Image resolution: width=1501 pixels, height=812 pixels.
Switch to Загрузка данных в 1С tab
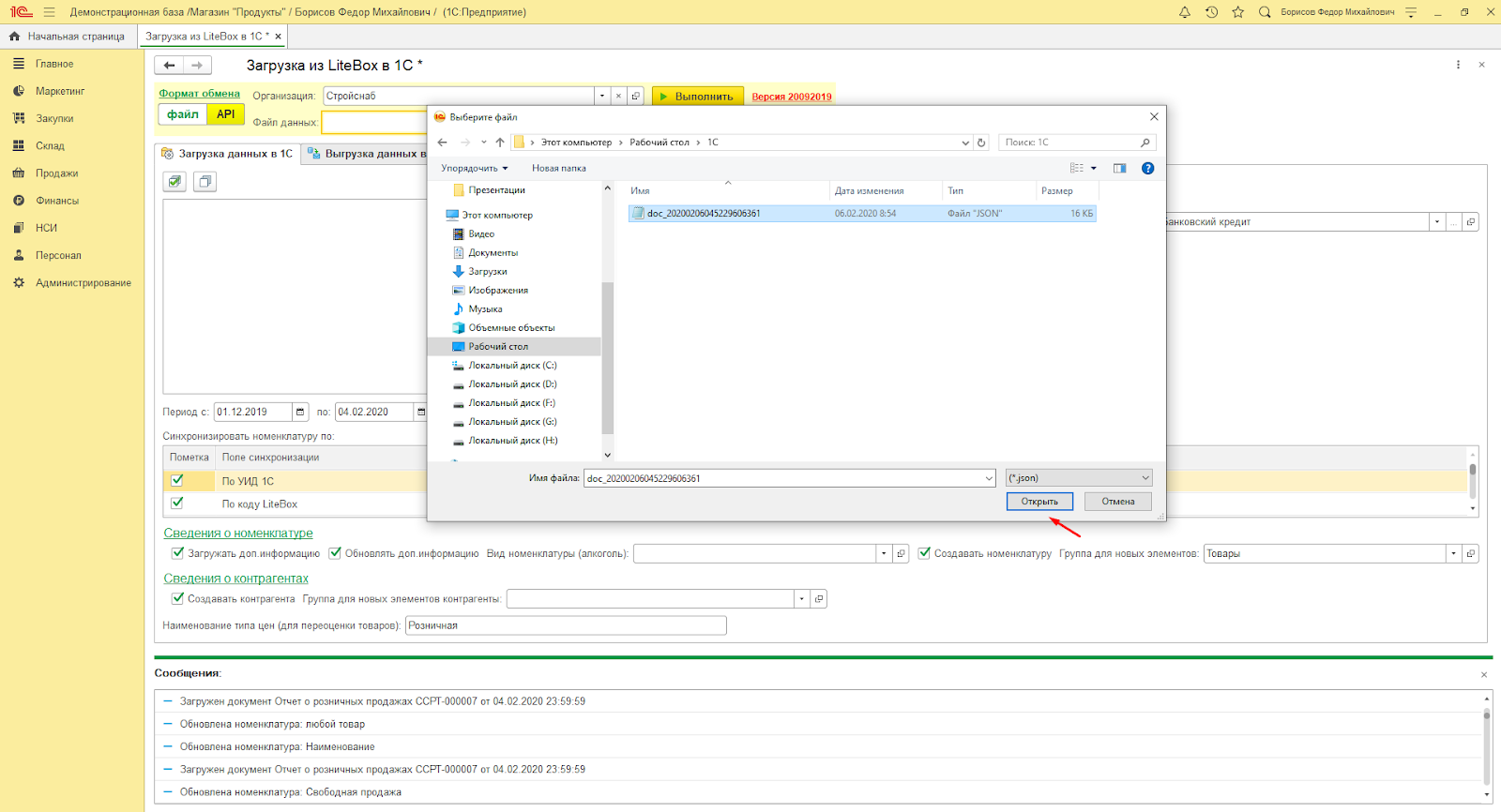(227, 154)
